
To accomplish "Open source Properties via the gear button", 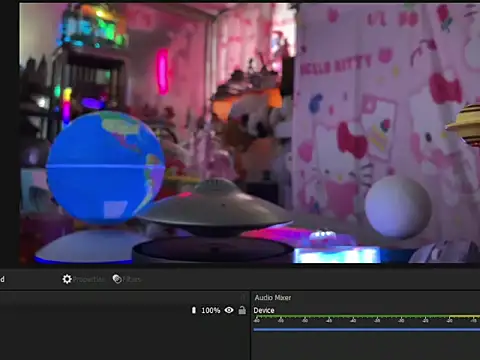I will [83, 279].
